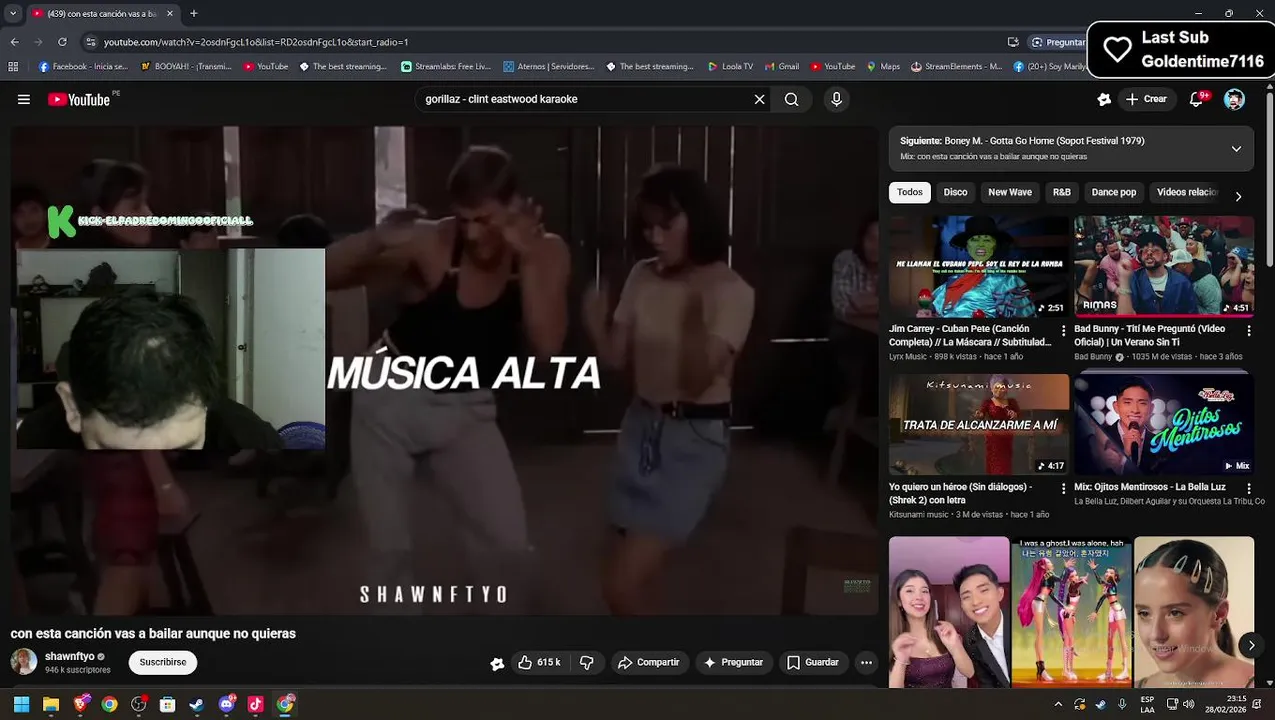Focus the YouTube search input field
The width and height of the screenshot is (1275, 720).
tap(585, 99)
